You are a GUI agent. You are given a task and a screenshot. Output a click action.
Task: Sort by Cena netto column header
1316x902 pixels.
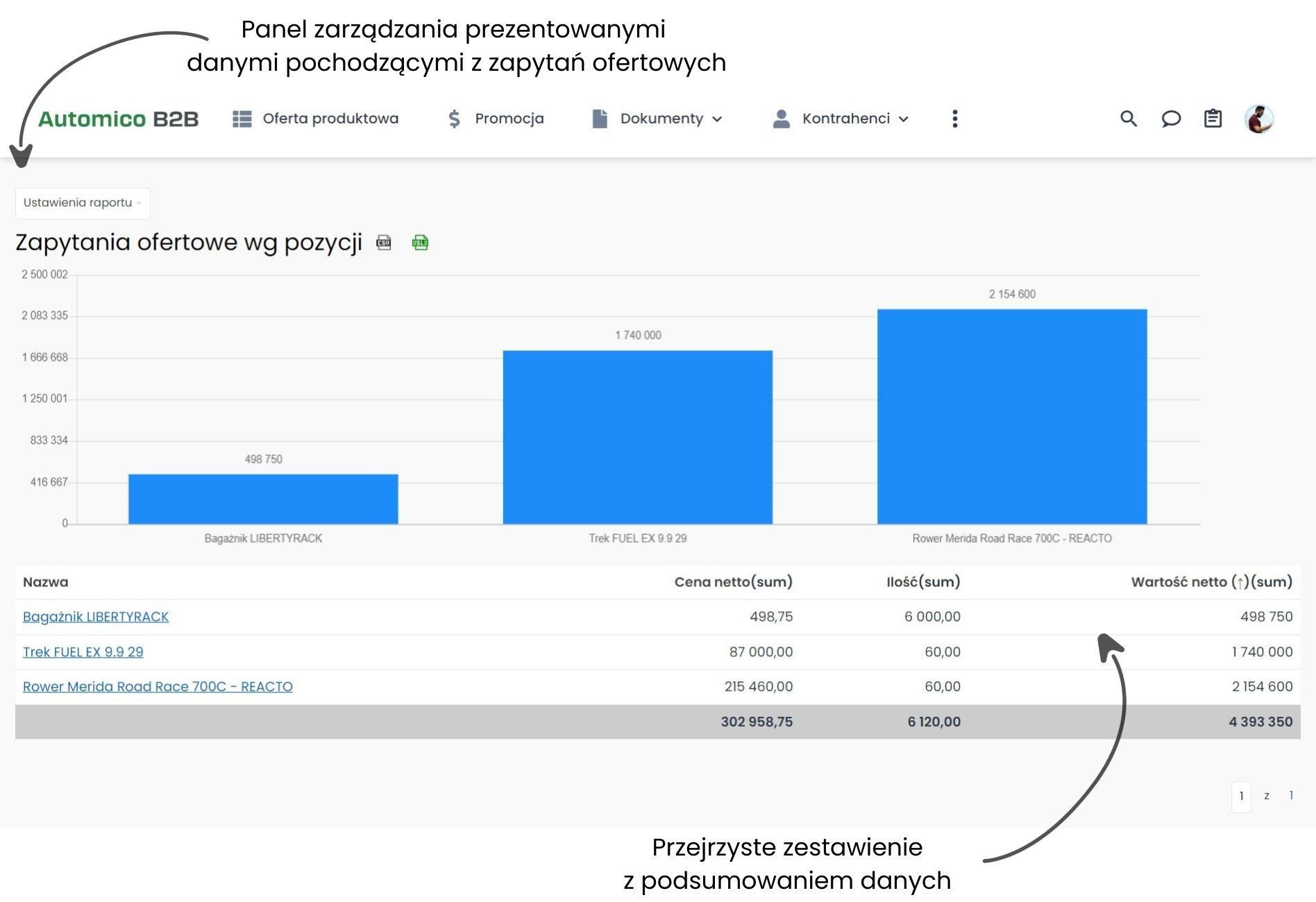733,581
